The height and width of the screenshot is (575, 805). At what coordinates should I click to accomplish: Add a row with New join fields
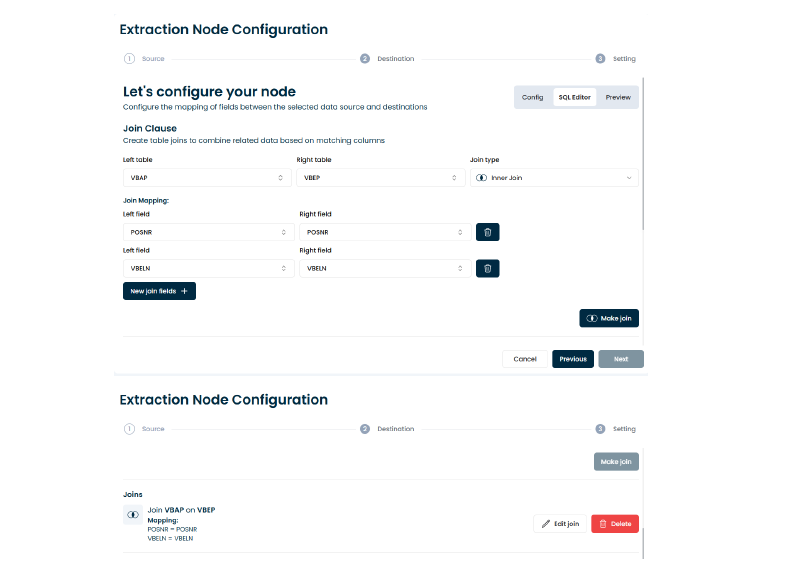click(x=159, y=291)
